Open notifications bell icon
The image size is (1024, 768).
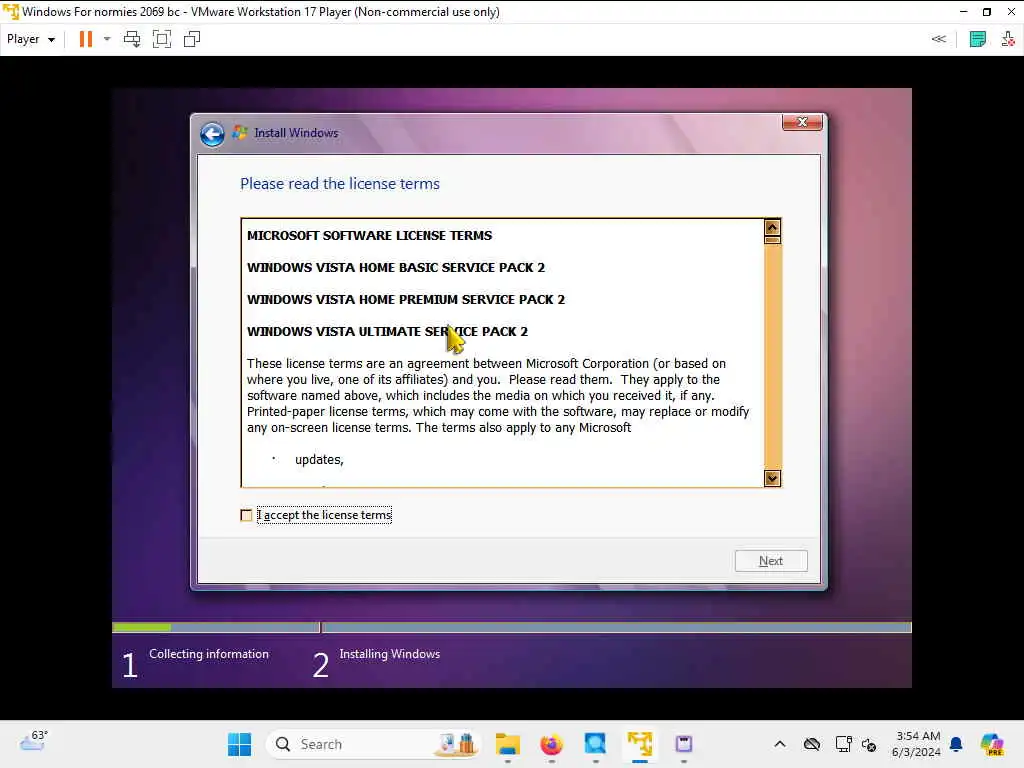coord(956,744)
